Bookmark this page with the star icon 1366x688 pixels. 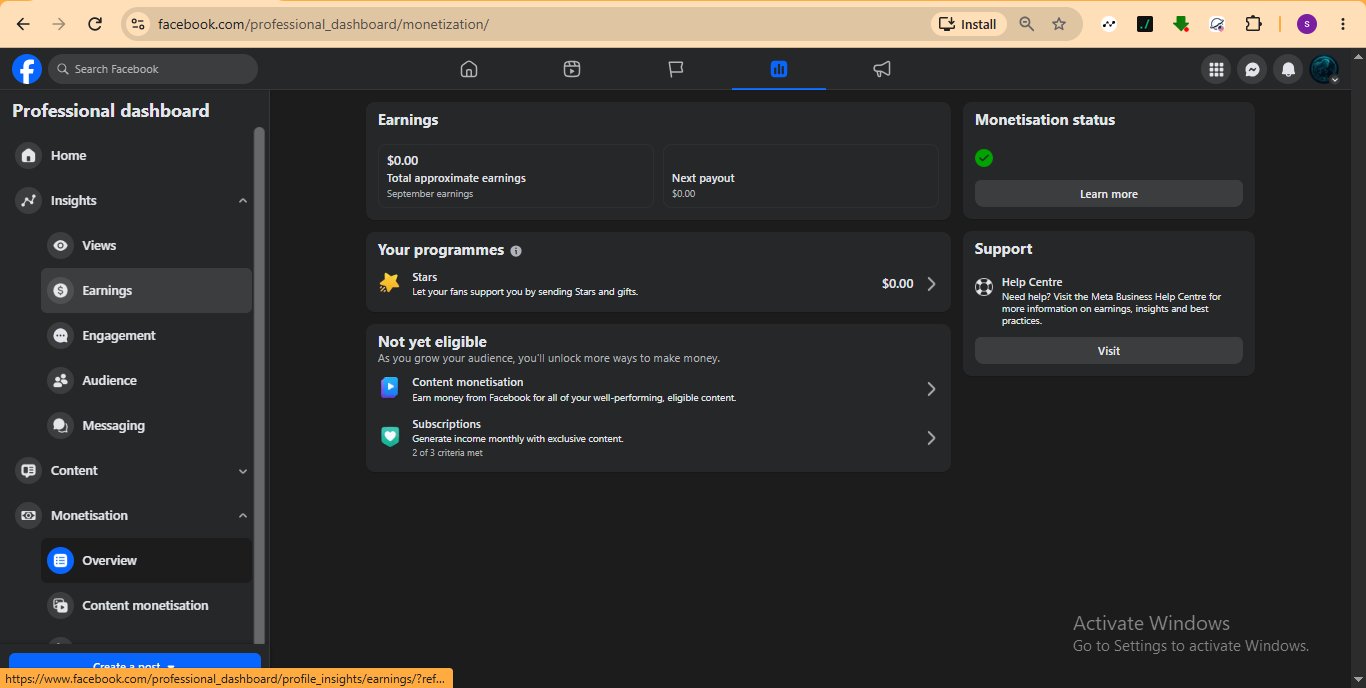point(1059,24)
